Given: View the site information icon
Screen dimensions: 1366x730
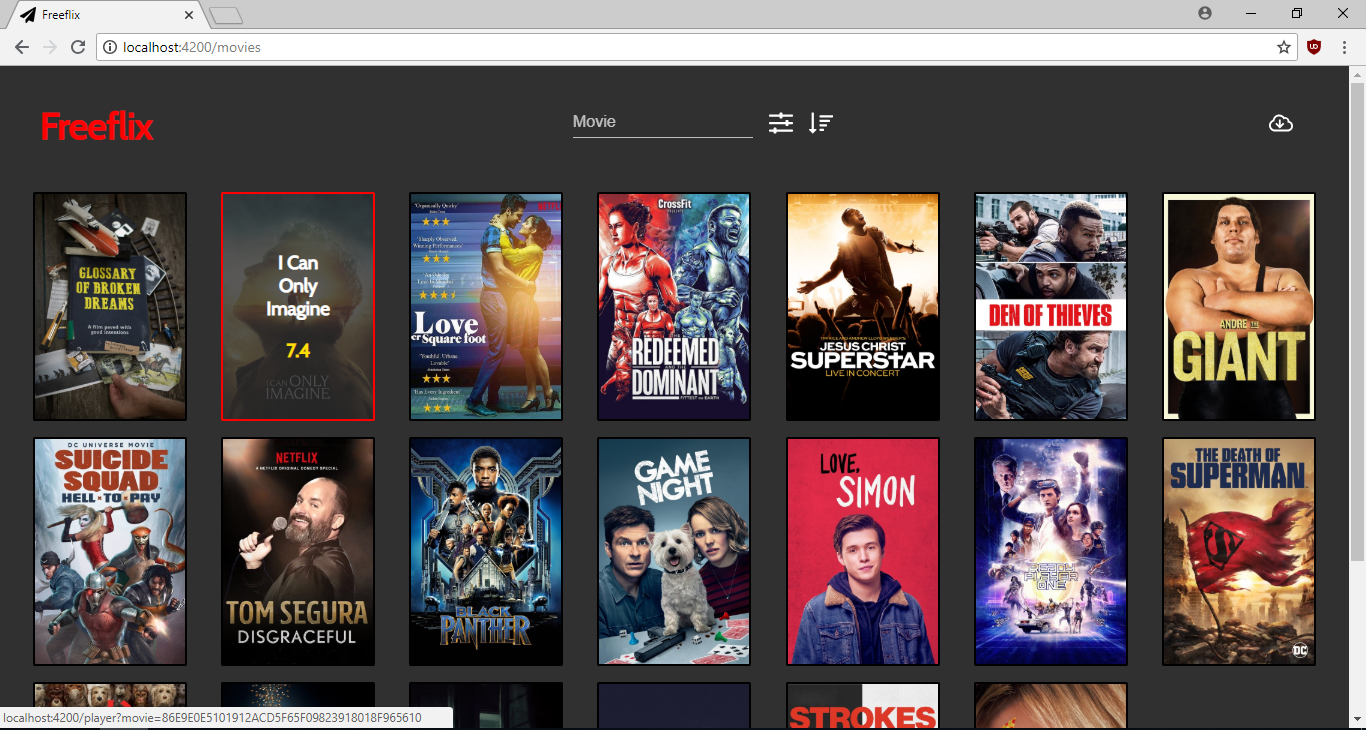Looking at the screenshot, I should point(110,47).
